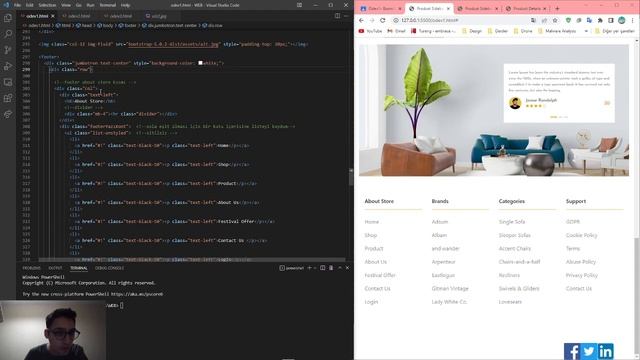Image resolution: width=640 pixels, height=360 pixels.
Task: Open a new Chrome tab
Action: (x=557, y=8)
